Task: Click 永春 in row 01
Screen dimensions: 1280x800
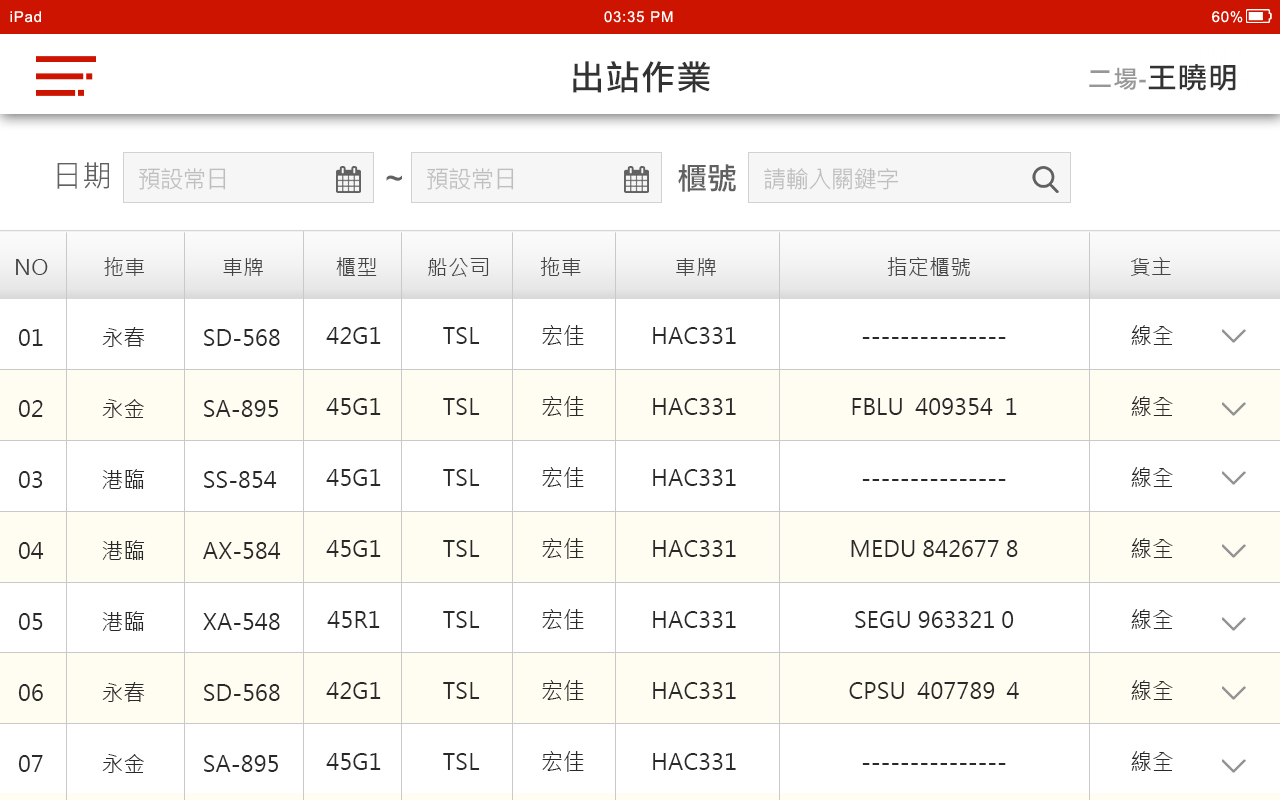Action: click(x=124, y=338)
